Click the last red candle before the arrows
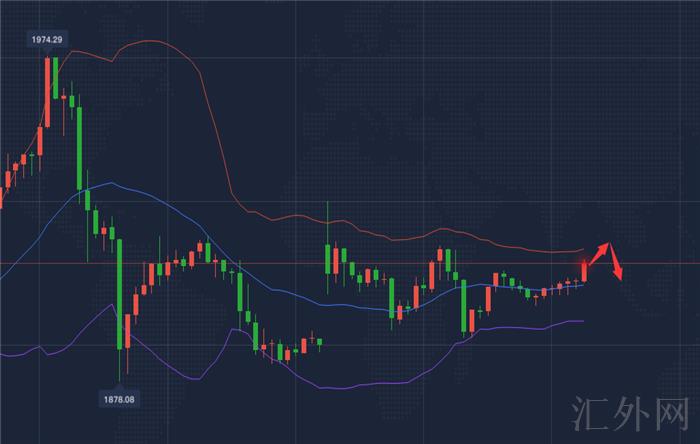This screenshot has height=444, width=700. (x=584, y=268)
